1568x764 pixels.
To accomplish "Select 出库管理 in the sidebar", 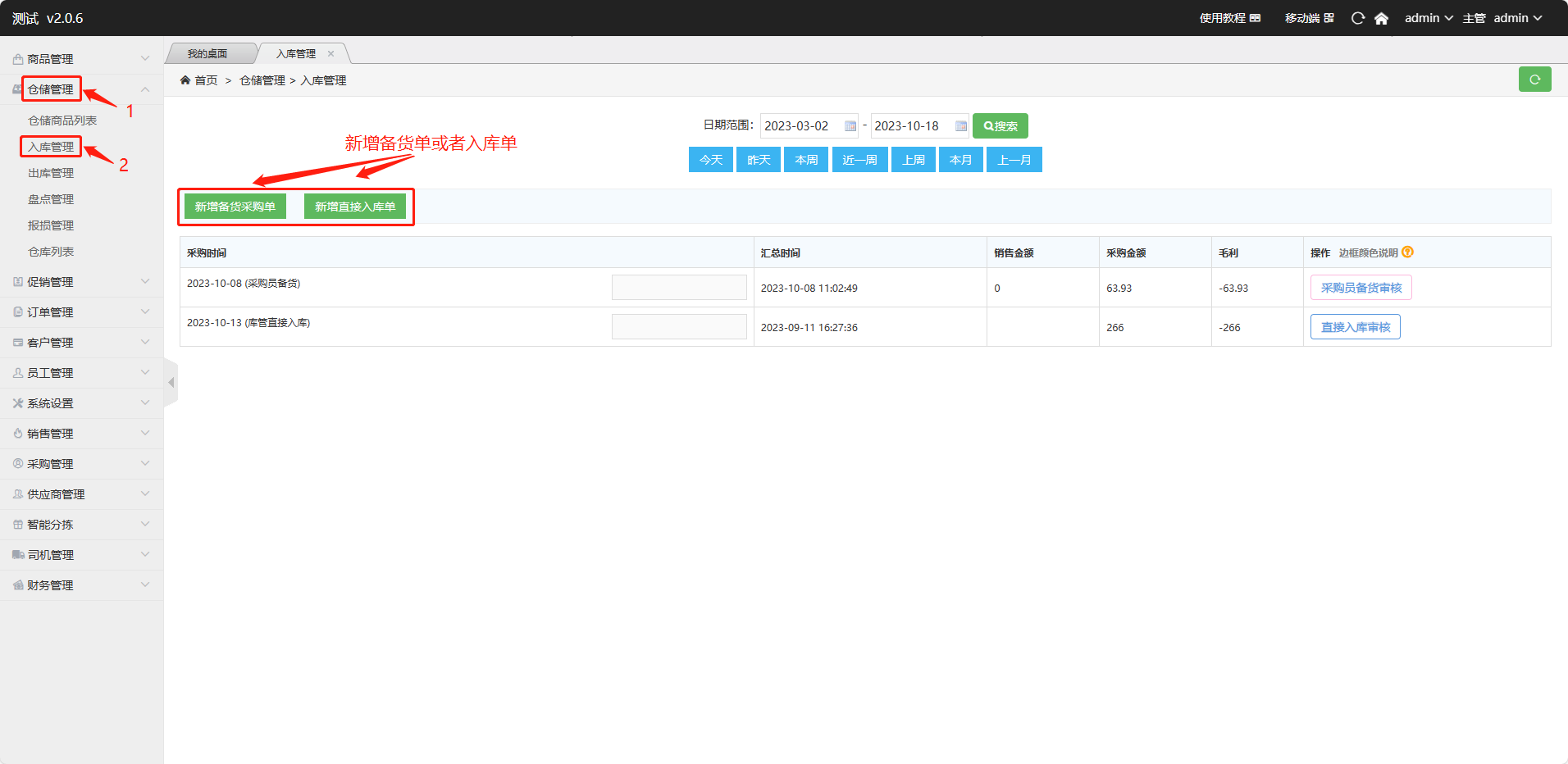I will [51, 173].
